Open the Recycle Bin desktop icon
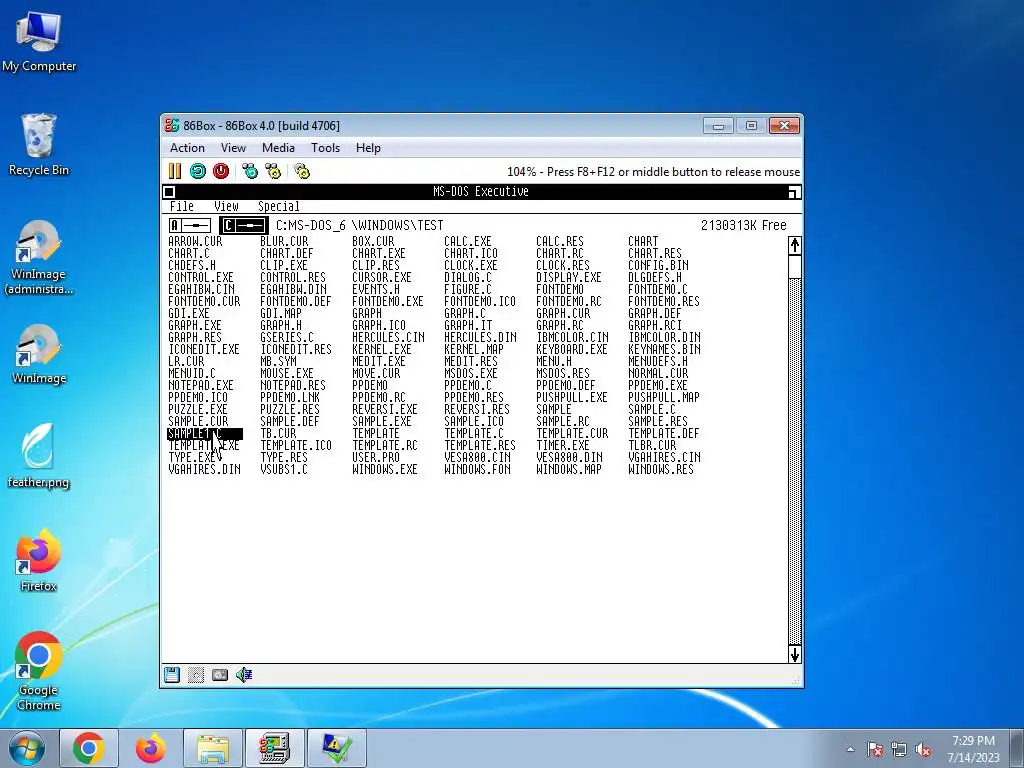 (x=39, y=144)
